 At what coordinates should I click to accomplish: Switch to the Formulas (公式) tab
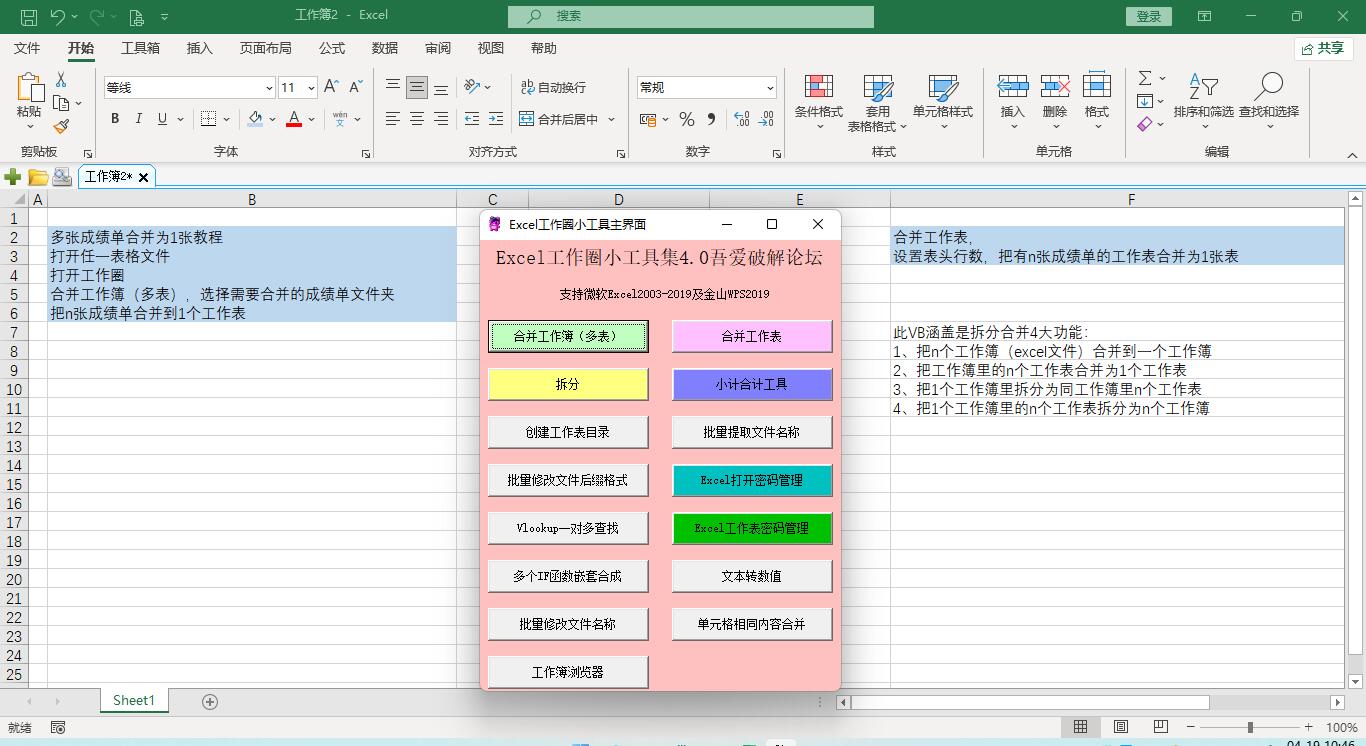point(332,48)
